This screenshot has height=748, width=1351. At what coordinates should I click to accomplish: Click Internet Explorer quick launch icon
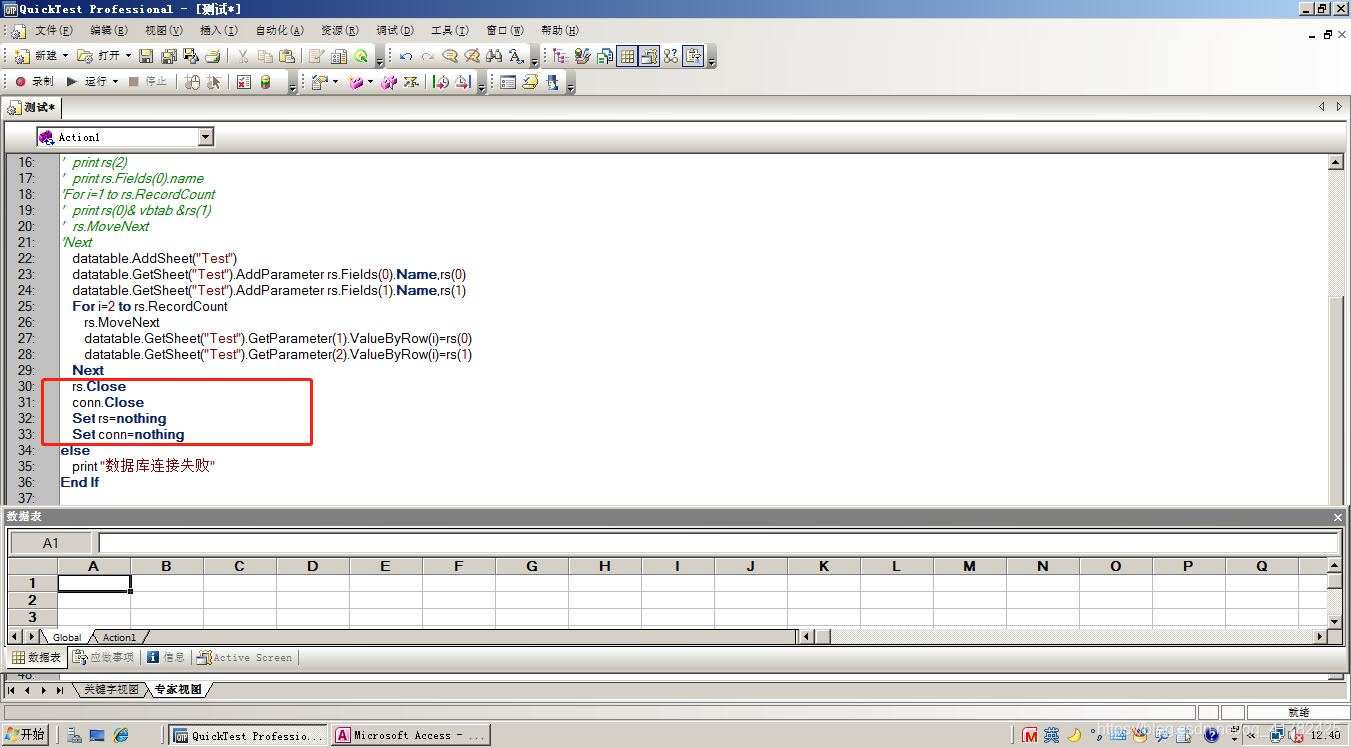click(122, 735)
